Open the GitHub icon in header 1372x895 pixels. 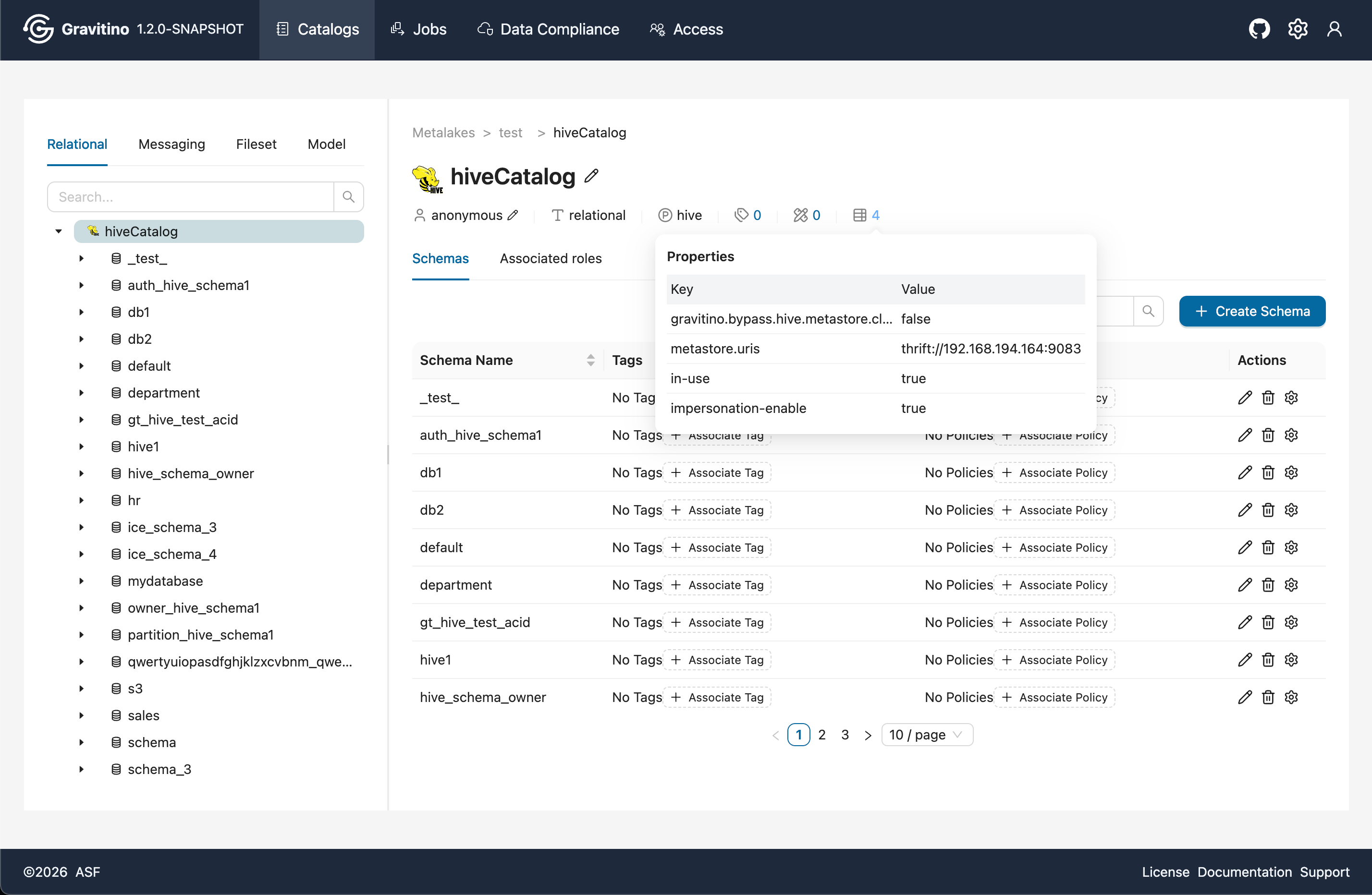1259,29
